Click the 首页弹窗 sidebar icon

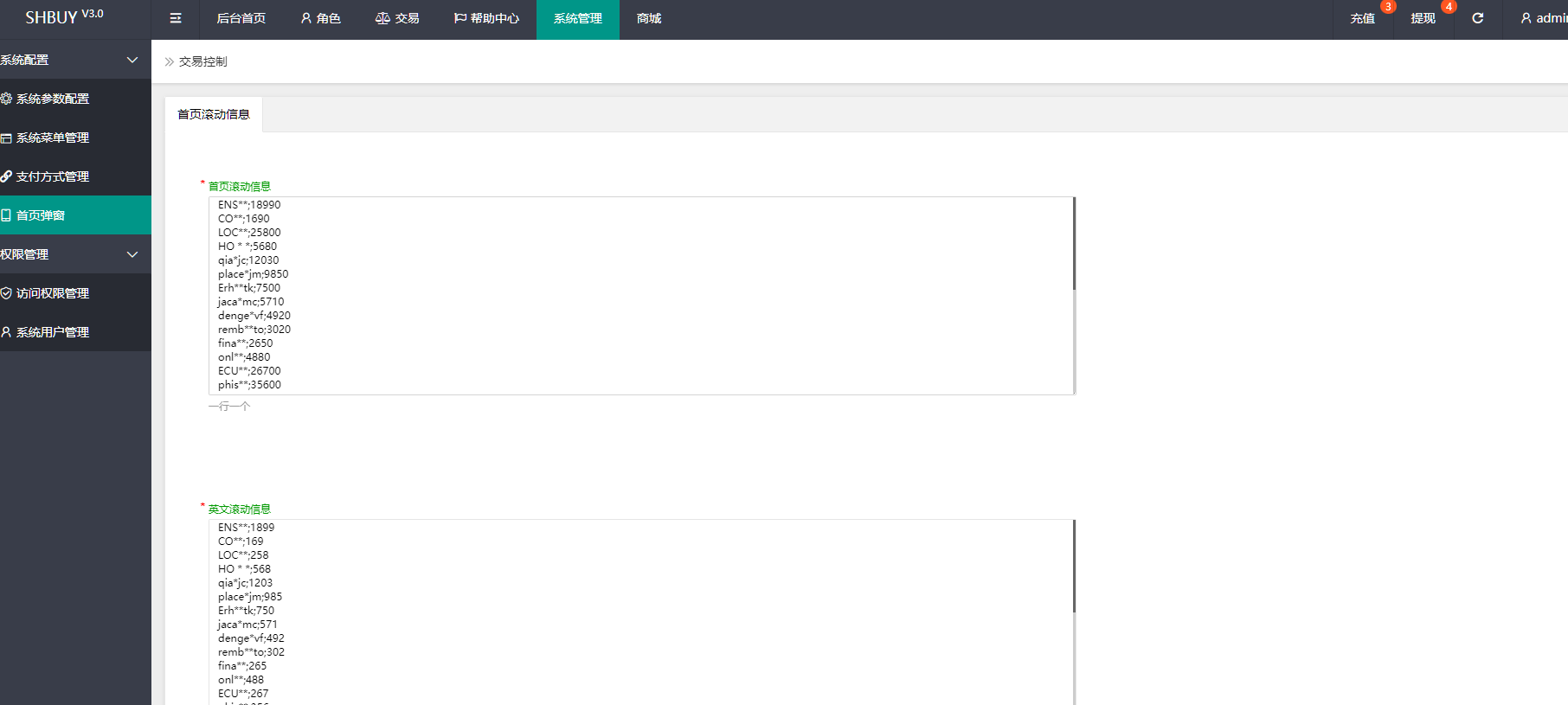[x=6, y=215]
